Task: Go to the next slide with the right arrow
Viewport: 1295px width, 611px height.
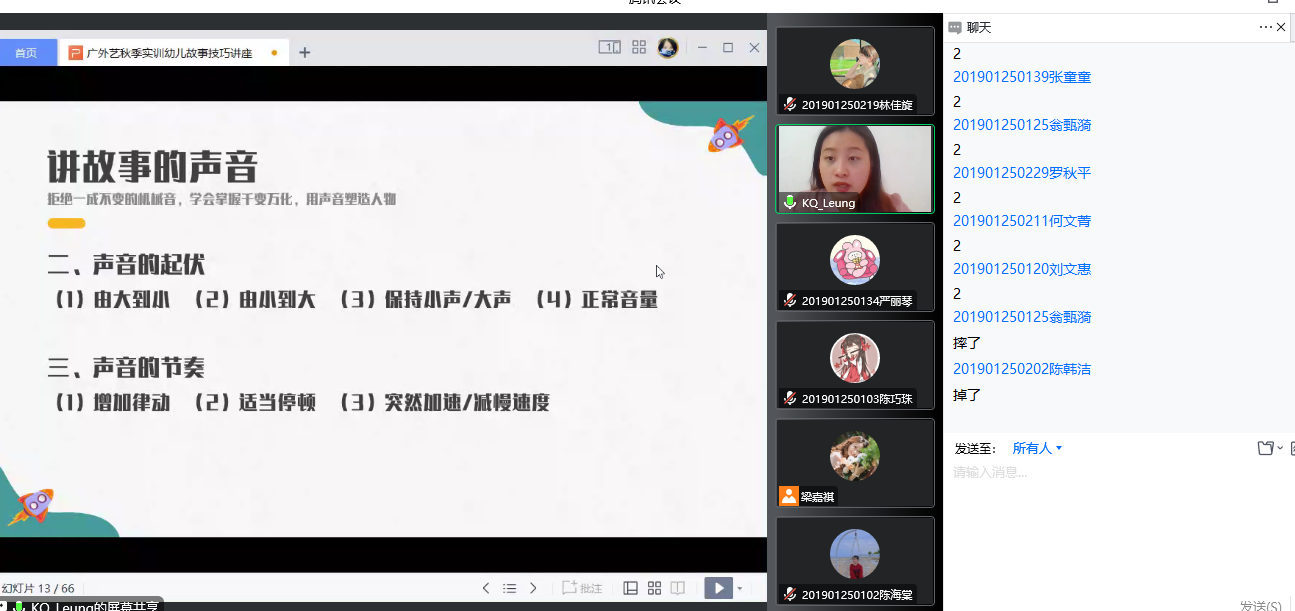Action: click(x=534, y=588)
